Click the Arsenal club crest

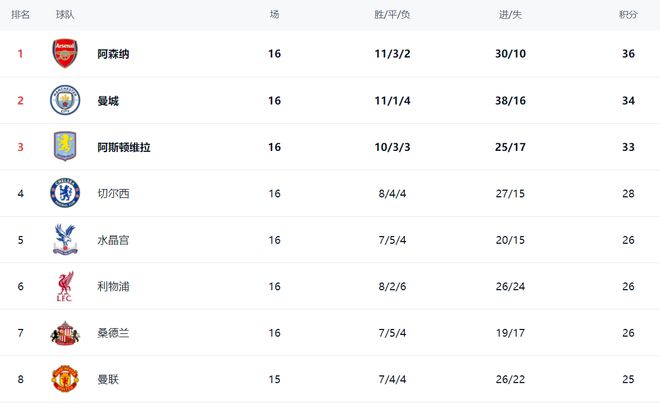[x=65, y=54]
